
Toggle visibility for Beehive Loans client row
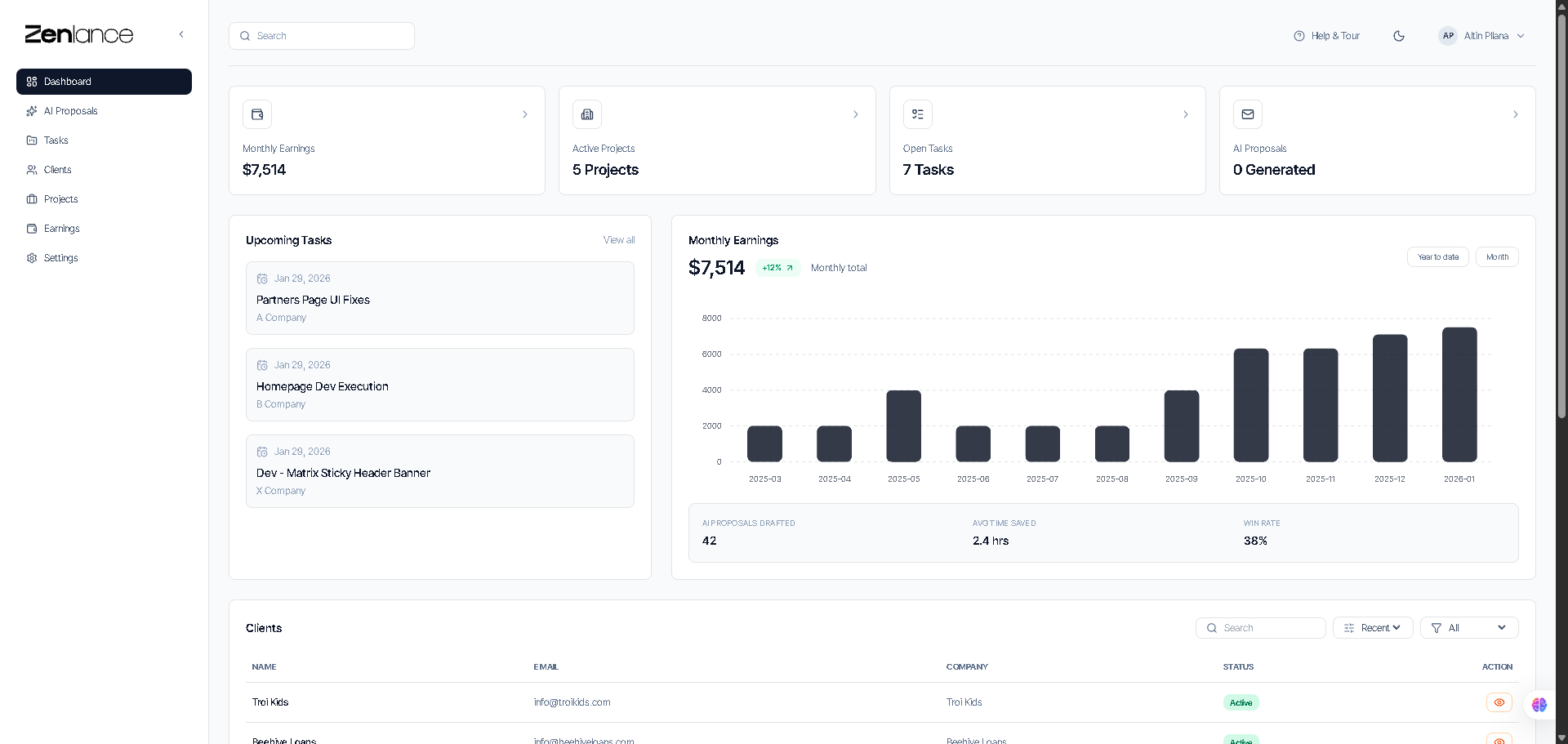click(1499, 740)
